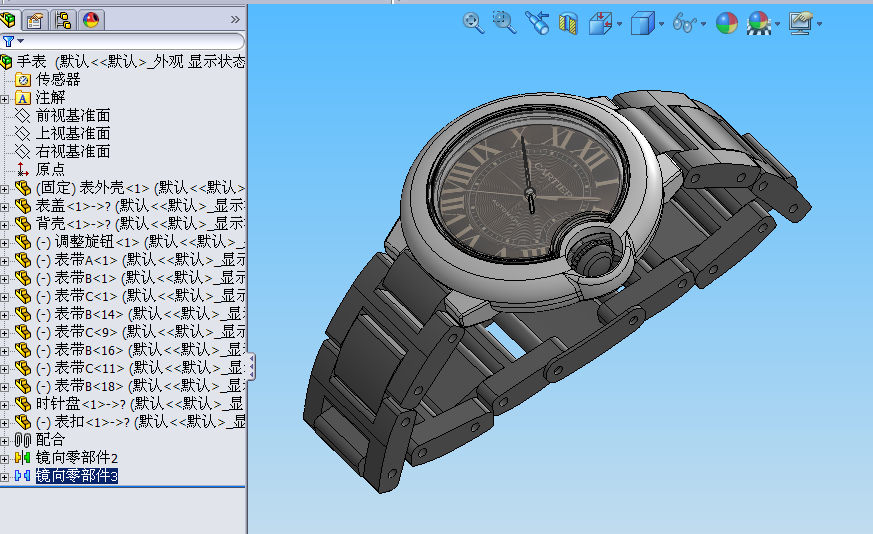This screenshot has height=534, width=873.
Task: Click the 表带B<1> part icon
Action: coord(23,277)
